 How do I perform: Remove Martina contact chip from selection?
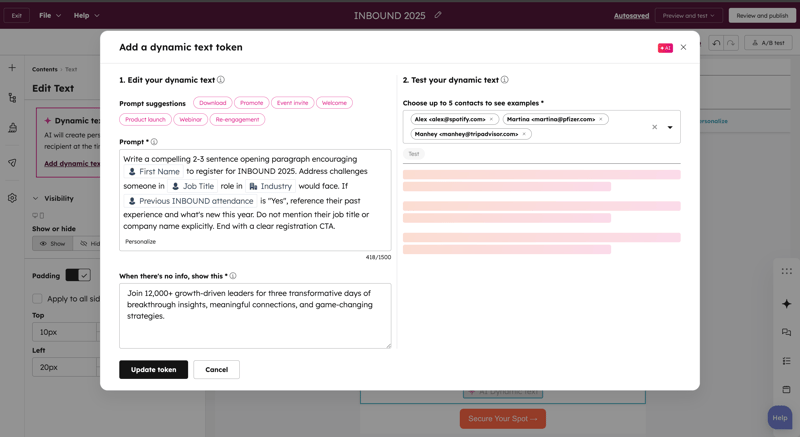[601, 119]
